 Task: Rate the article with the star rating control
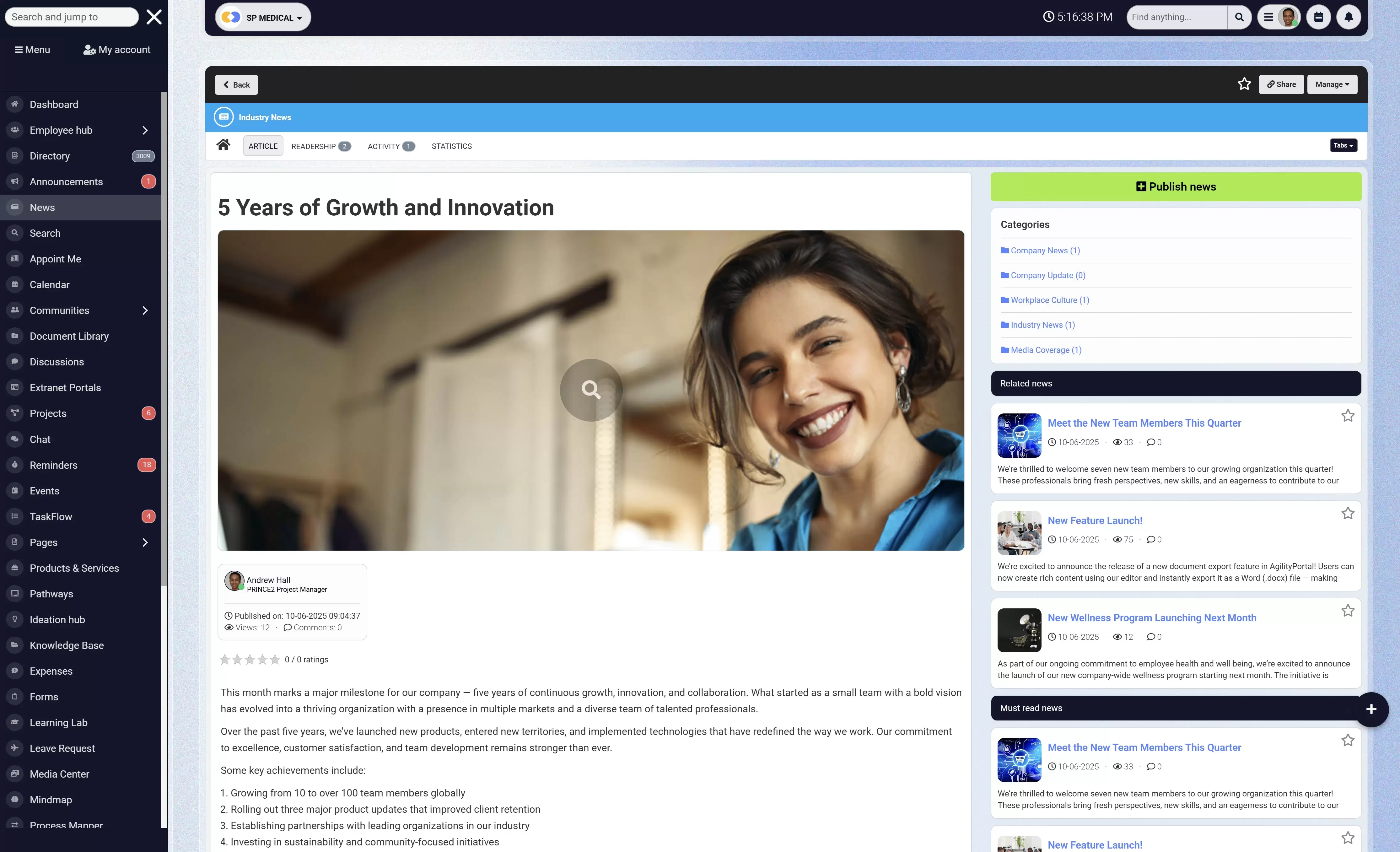[250, 659]
